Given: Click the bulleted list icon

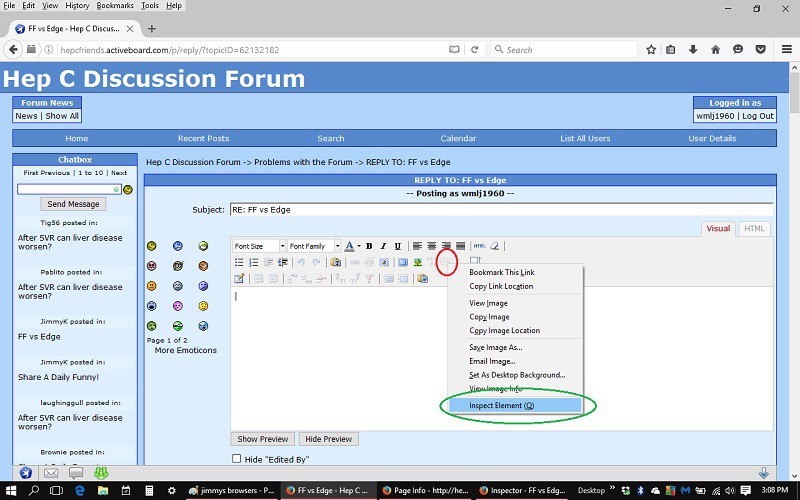Looking at the screenshot, I should click(239, 262).
